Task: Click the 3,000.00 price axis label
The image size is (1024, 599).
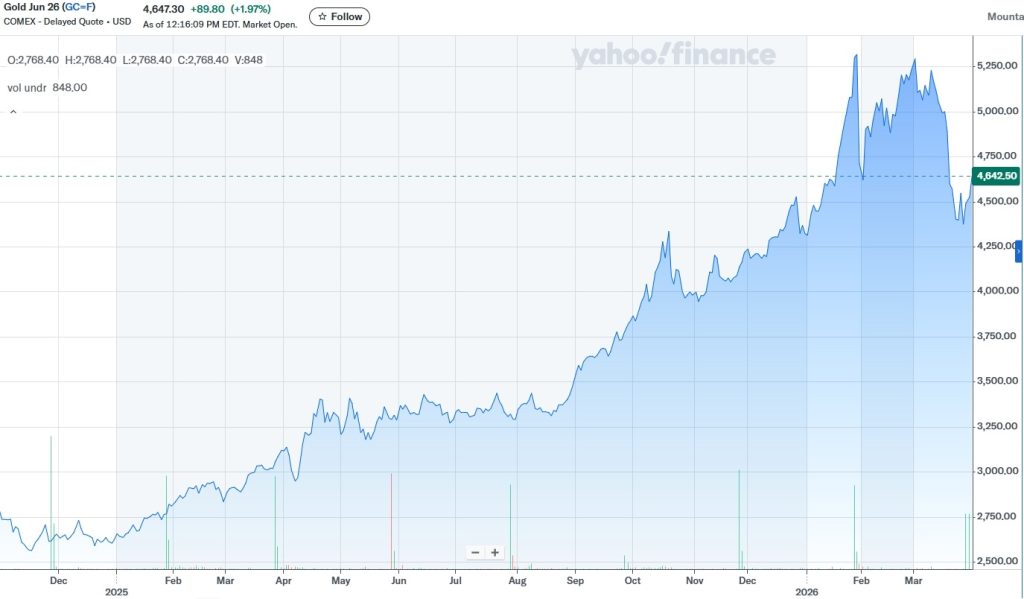Action: pos(996,471)
